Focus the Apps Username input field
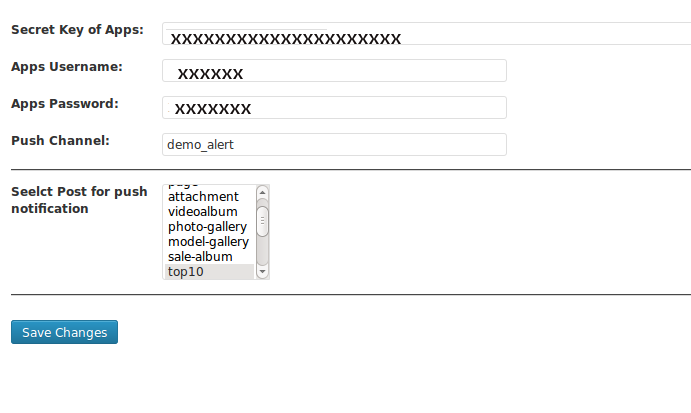The image size is (691, 413). tap(334, 71)
